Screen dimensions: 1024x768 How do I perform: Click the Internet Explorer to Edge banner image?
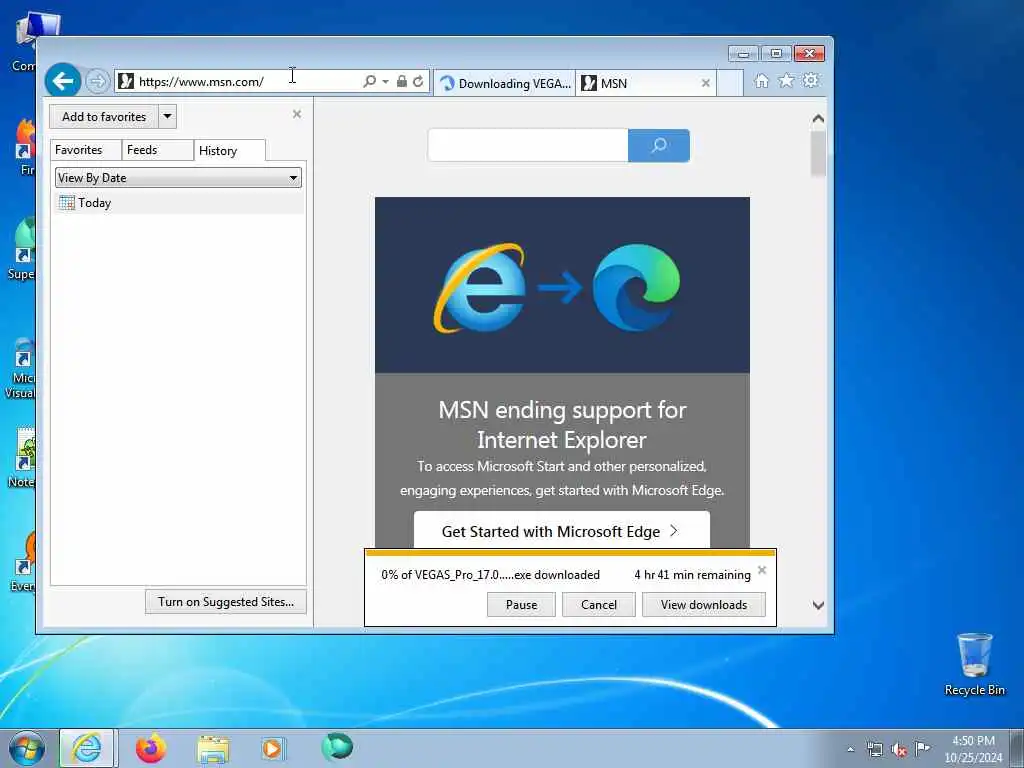(x=562, y=285)
